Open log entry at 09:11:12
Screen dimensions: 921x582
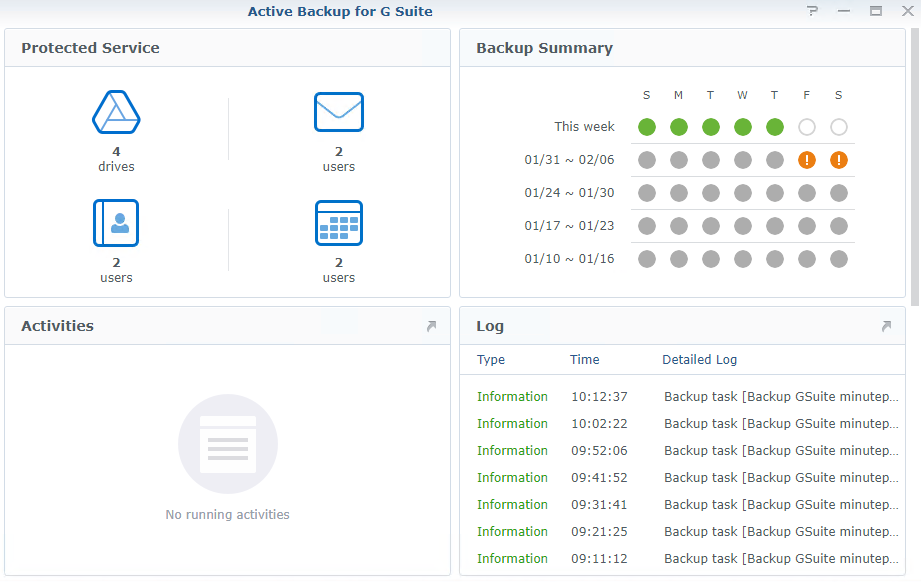point(683,559)
